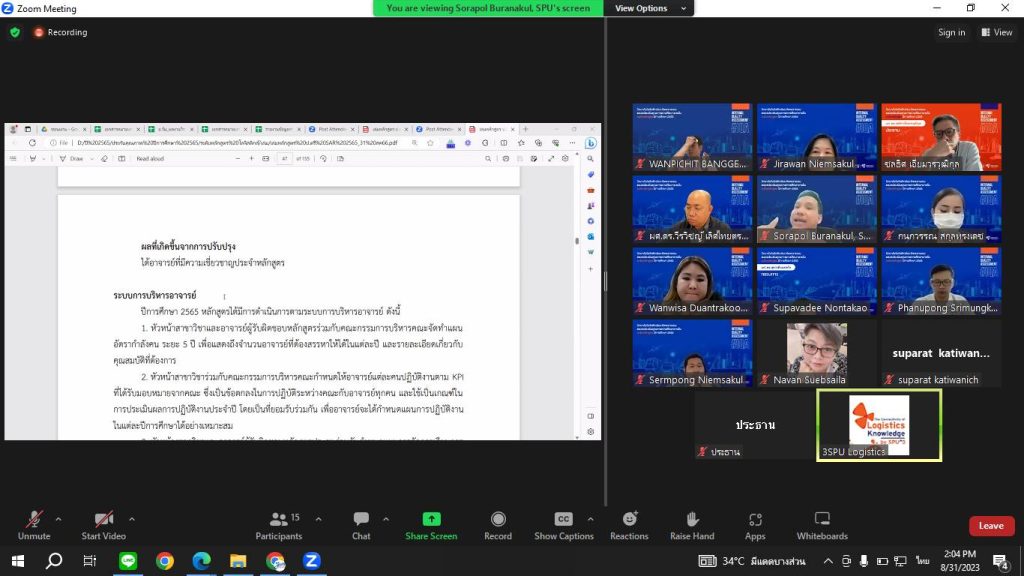Image resolution: width=1024 pixels, height=576 pixels.
Task: Show hidden system tray icons
Action: click(828, 561)
